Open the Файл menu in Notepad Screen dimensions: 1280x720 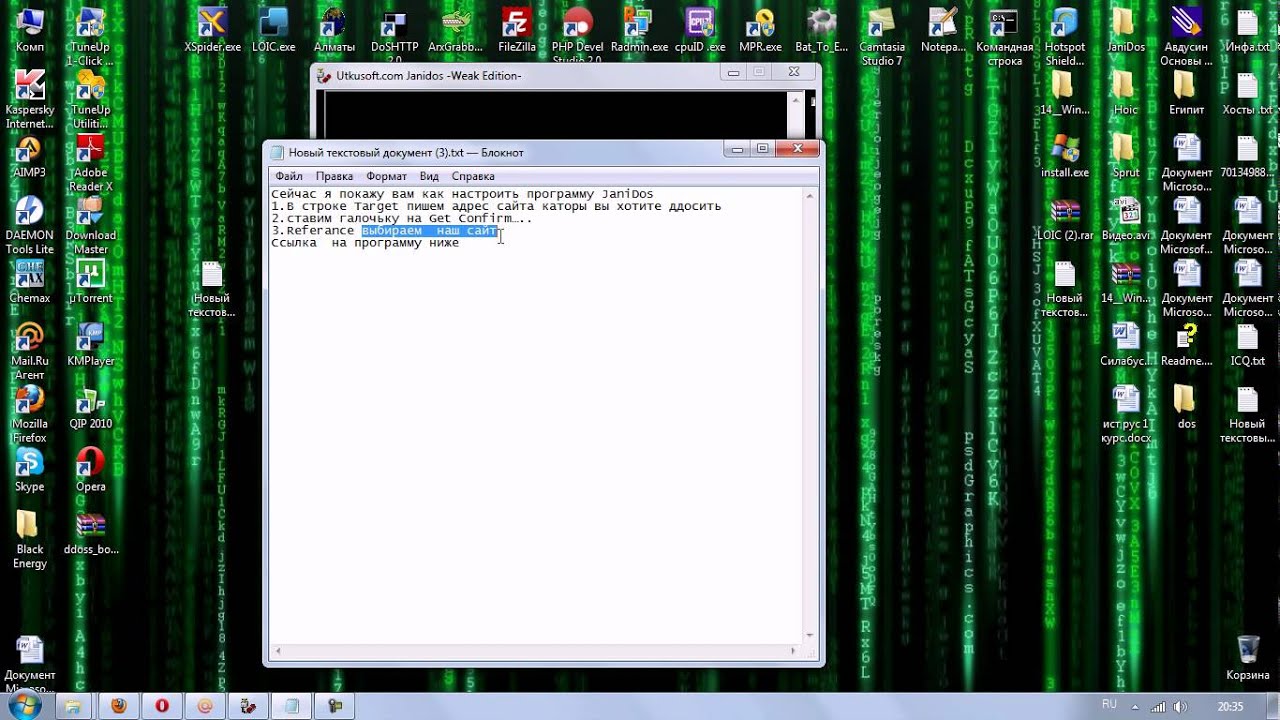[x=289, y=176]
